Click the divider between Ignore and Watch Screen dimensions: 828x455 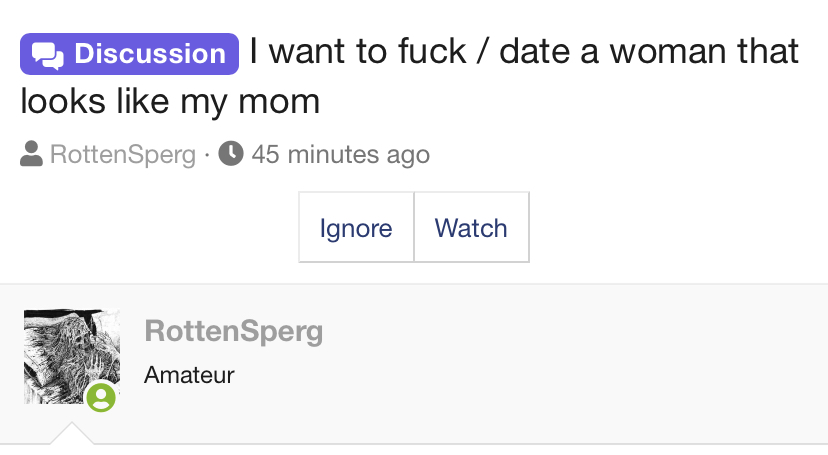pyautogui.click(x=414, y=227)
